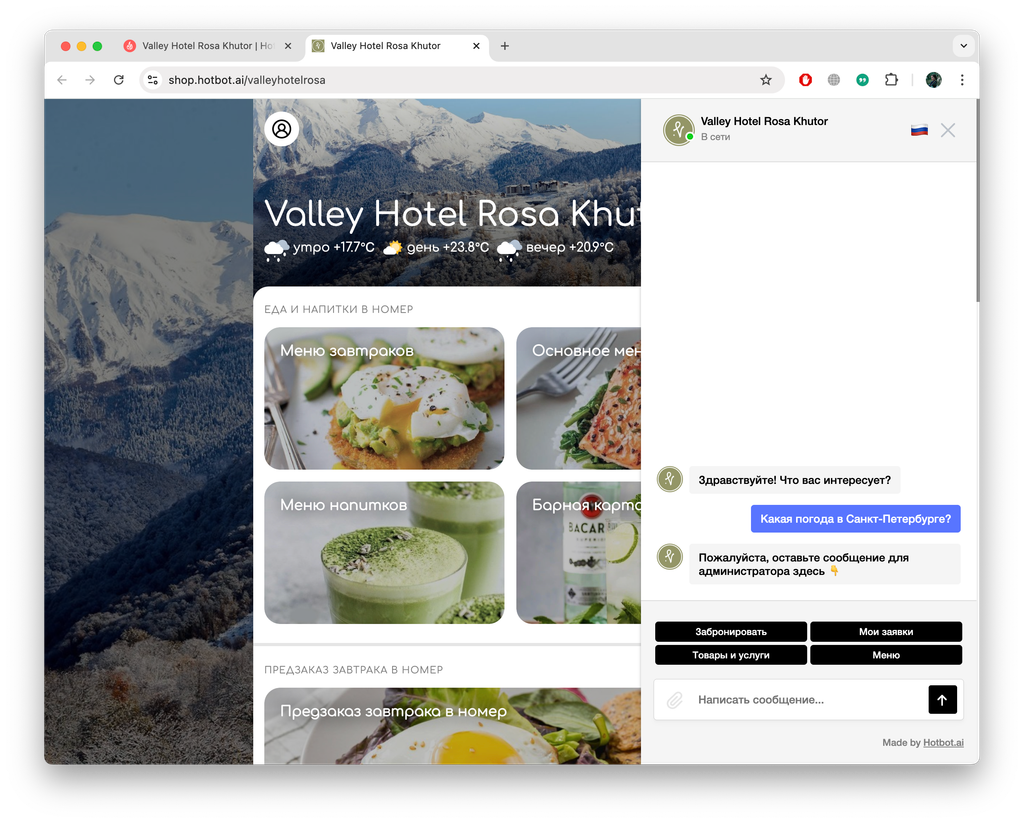Open a new browser tab

pos(505,46)
